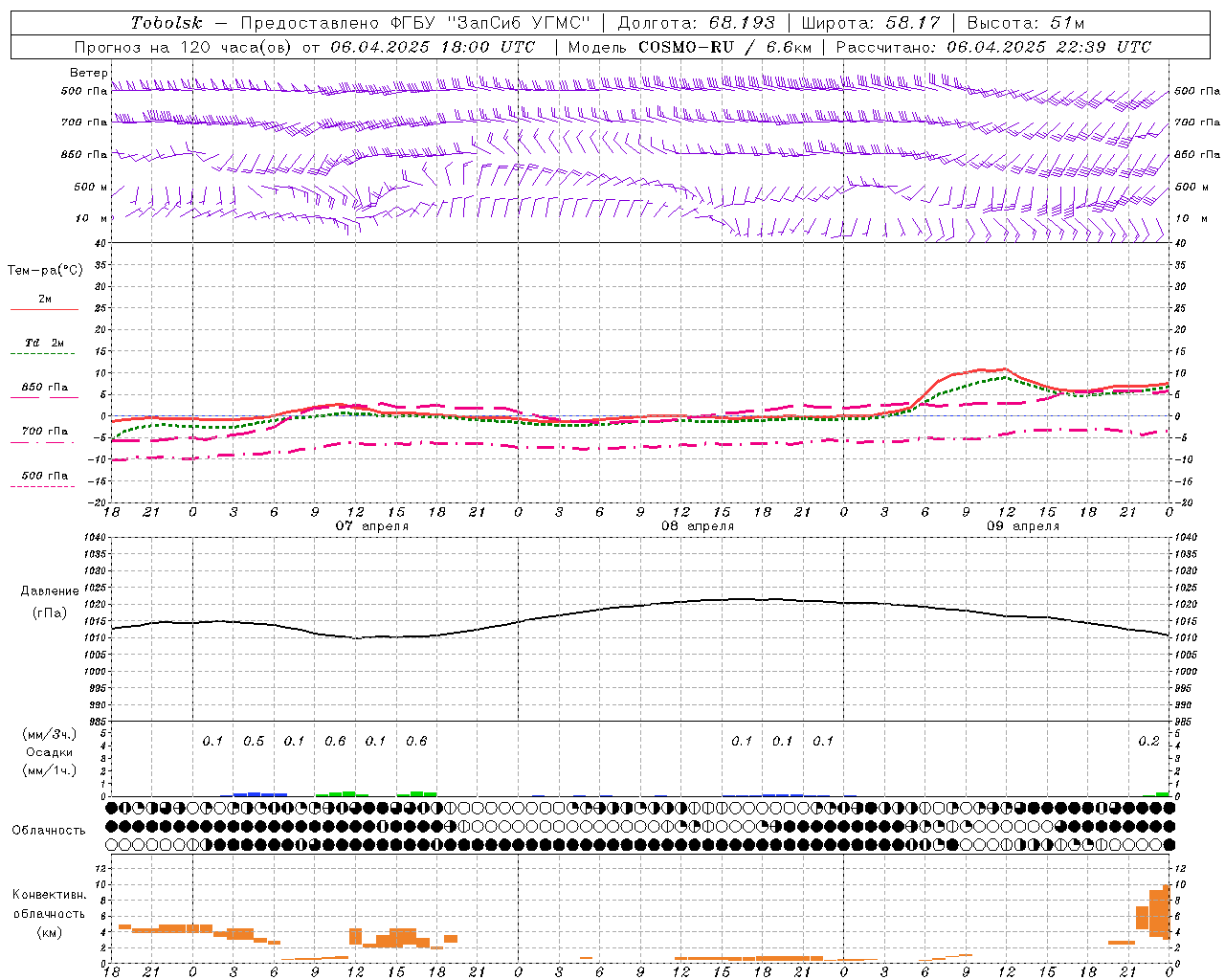Click the "Рассчитано: 06.04.2025 22:39 UTC" timestamp
The width and height of the screenshot is (1225, 980).
[x=993, y=47]
